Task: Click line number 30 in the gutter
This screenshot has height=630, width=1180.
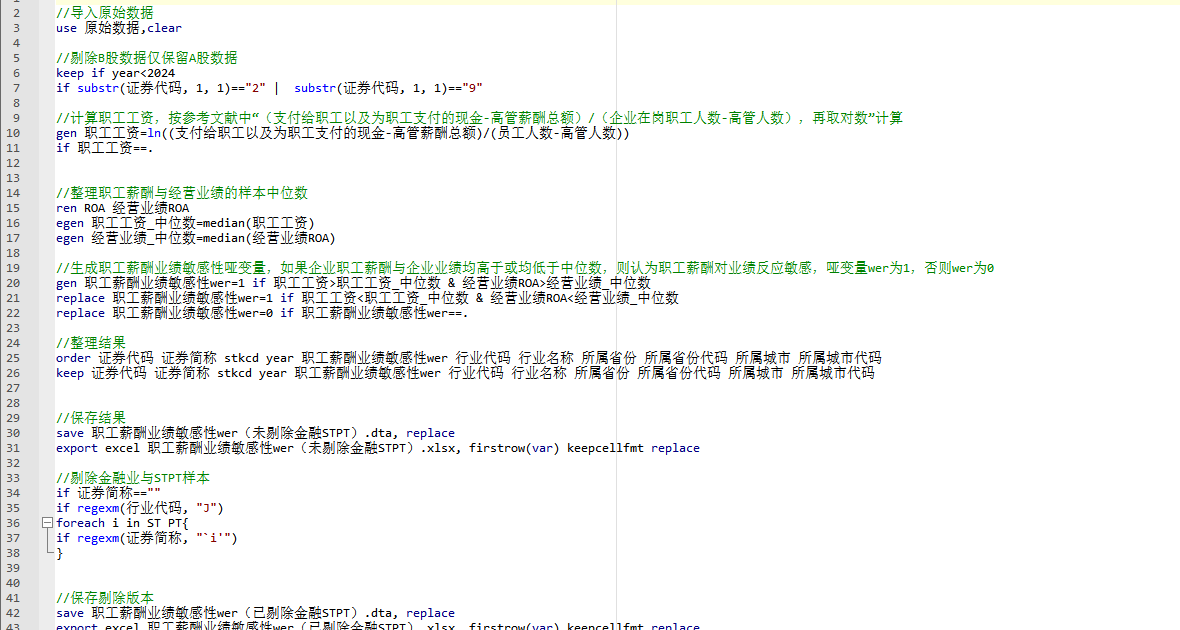Action: pyautogui.click(x=14, y=433)
